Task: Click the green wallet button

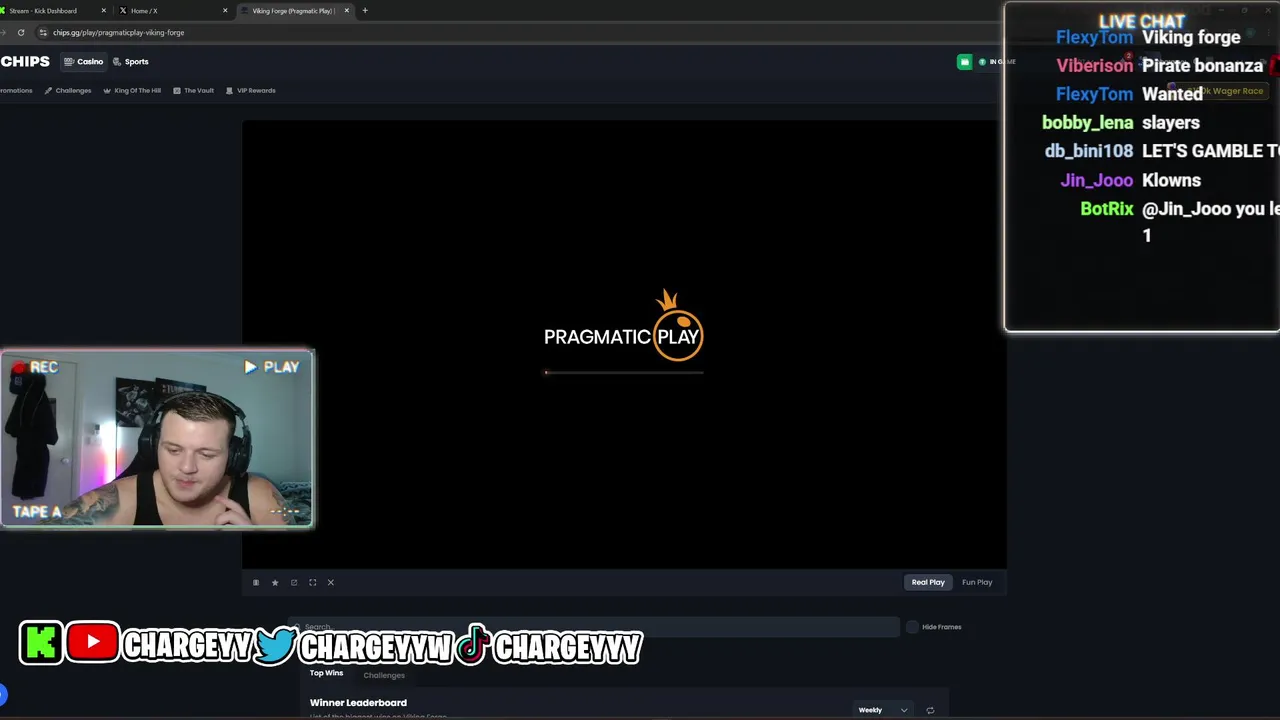Action: tap(964, 61)
